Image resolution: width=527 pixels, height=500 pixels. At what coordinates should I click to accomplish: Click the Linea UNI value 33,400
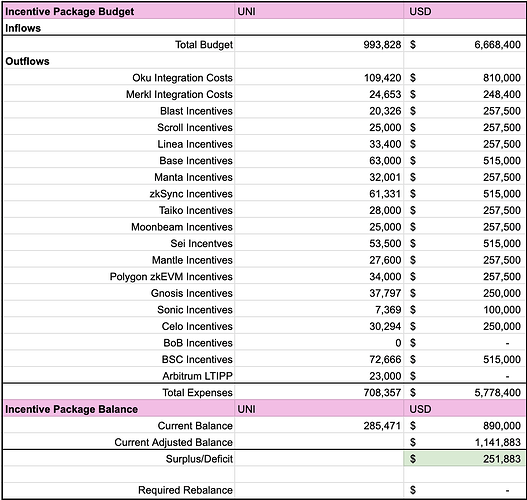385,144
